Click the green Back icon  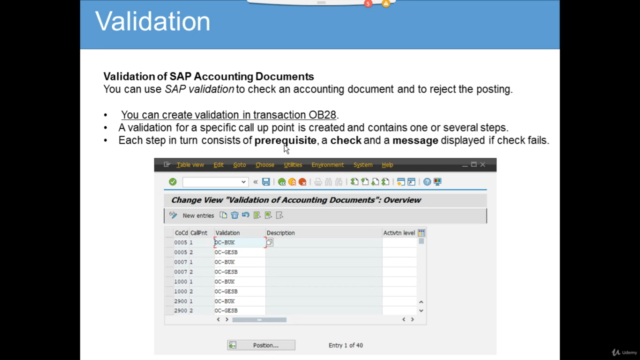(x=282, y=182)
